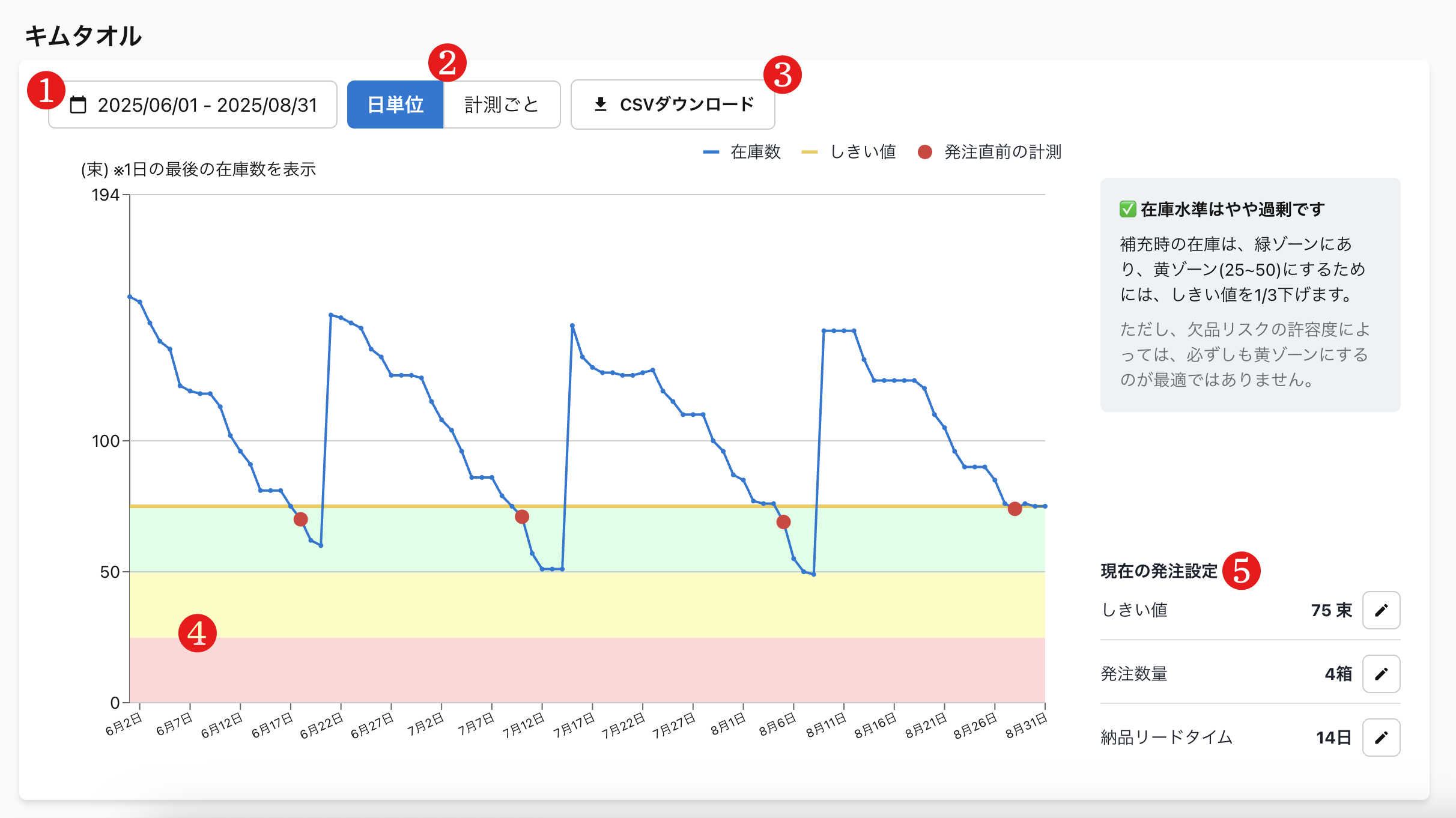The width and height of the screenshot is (1456, 818).
Task: Click the download arrow icon on the CSV button
Action: point(600,105)
